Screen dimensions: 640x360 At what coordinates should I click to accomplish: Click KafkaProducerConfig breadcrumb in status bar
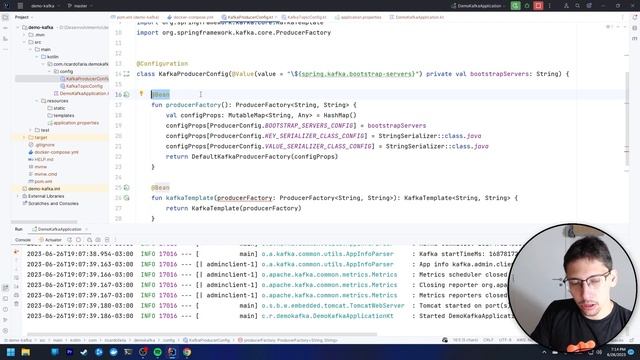pos(207,340)
